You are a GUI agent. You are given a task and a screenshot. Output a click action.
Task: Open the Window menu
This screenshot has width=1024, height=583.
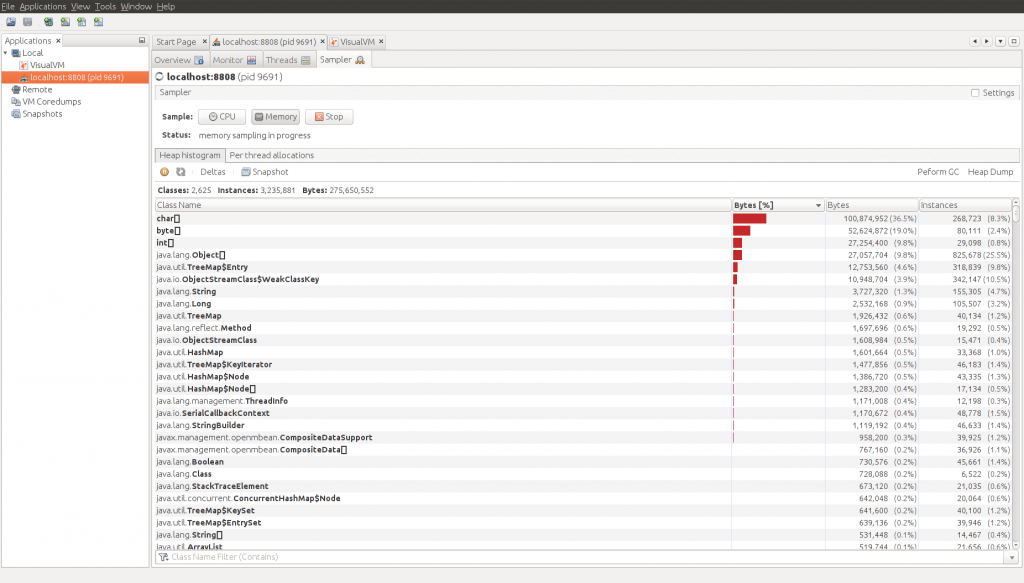[x=136, y=7]
